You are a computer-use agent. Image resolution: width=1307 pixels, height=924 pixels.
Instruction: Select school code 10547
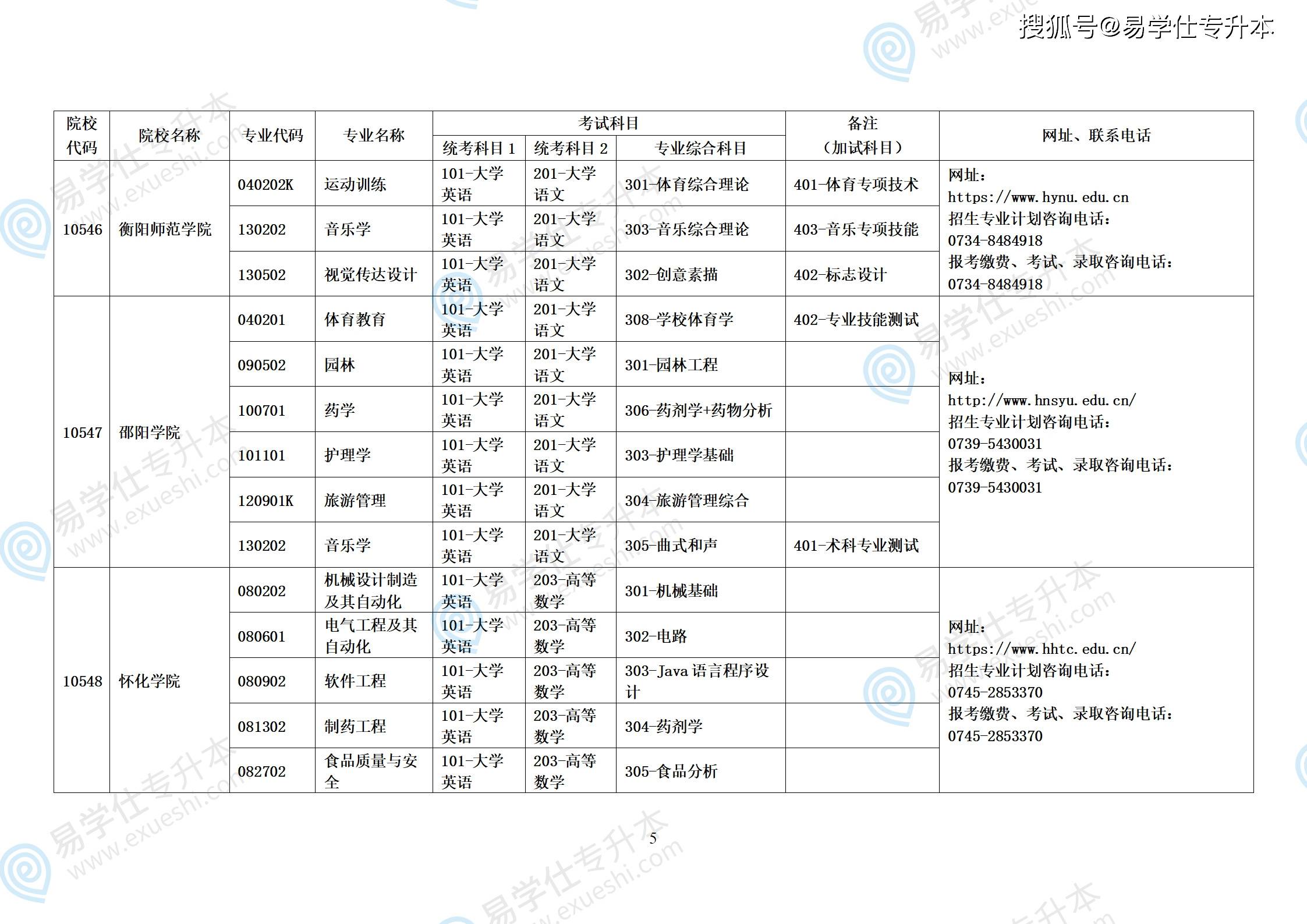(82, 433)
